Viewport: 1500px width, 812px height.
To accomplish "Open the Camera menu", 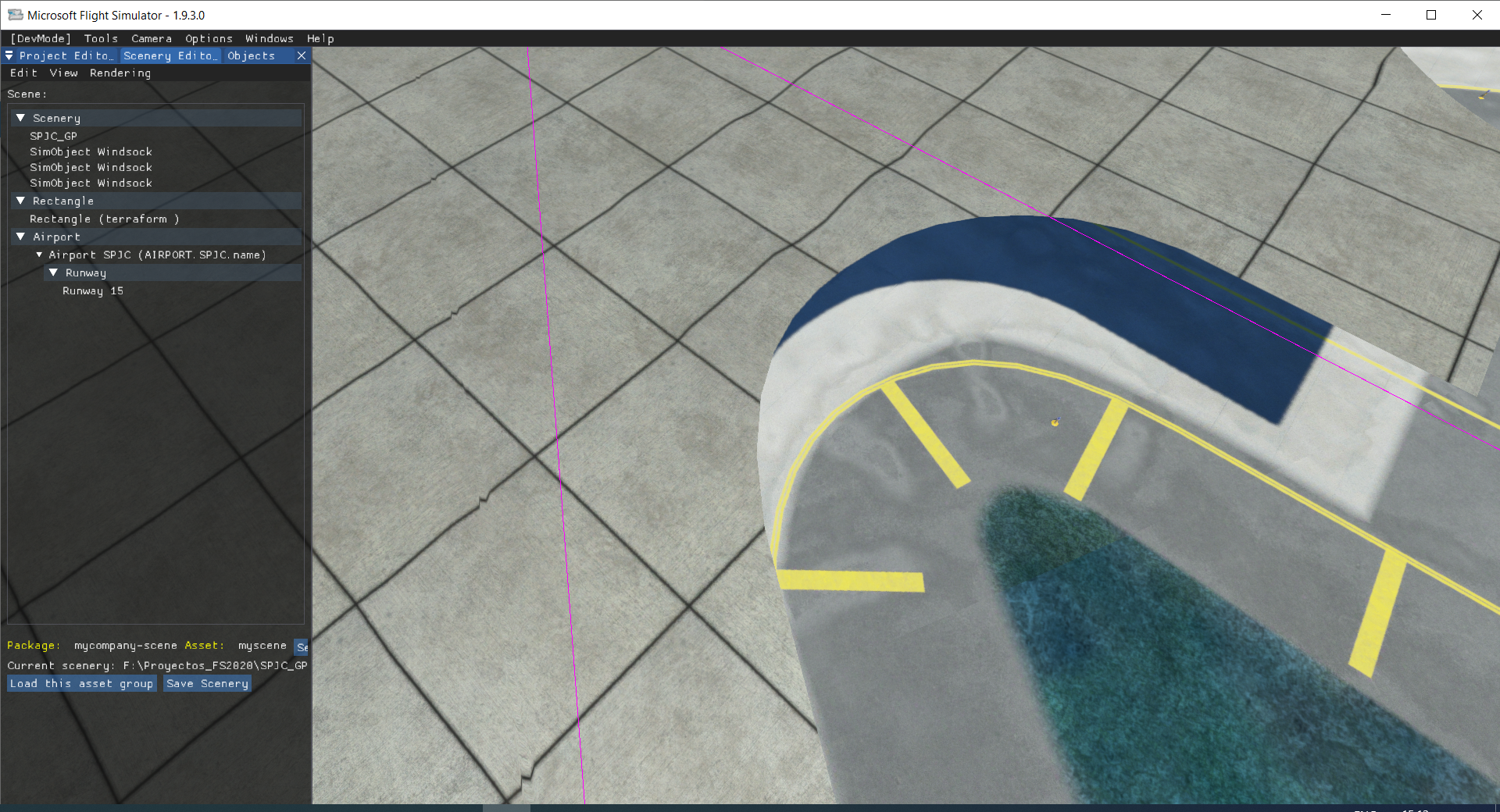I will pos(151,38).
